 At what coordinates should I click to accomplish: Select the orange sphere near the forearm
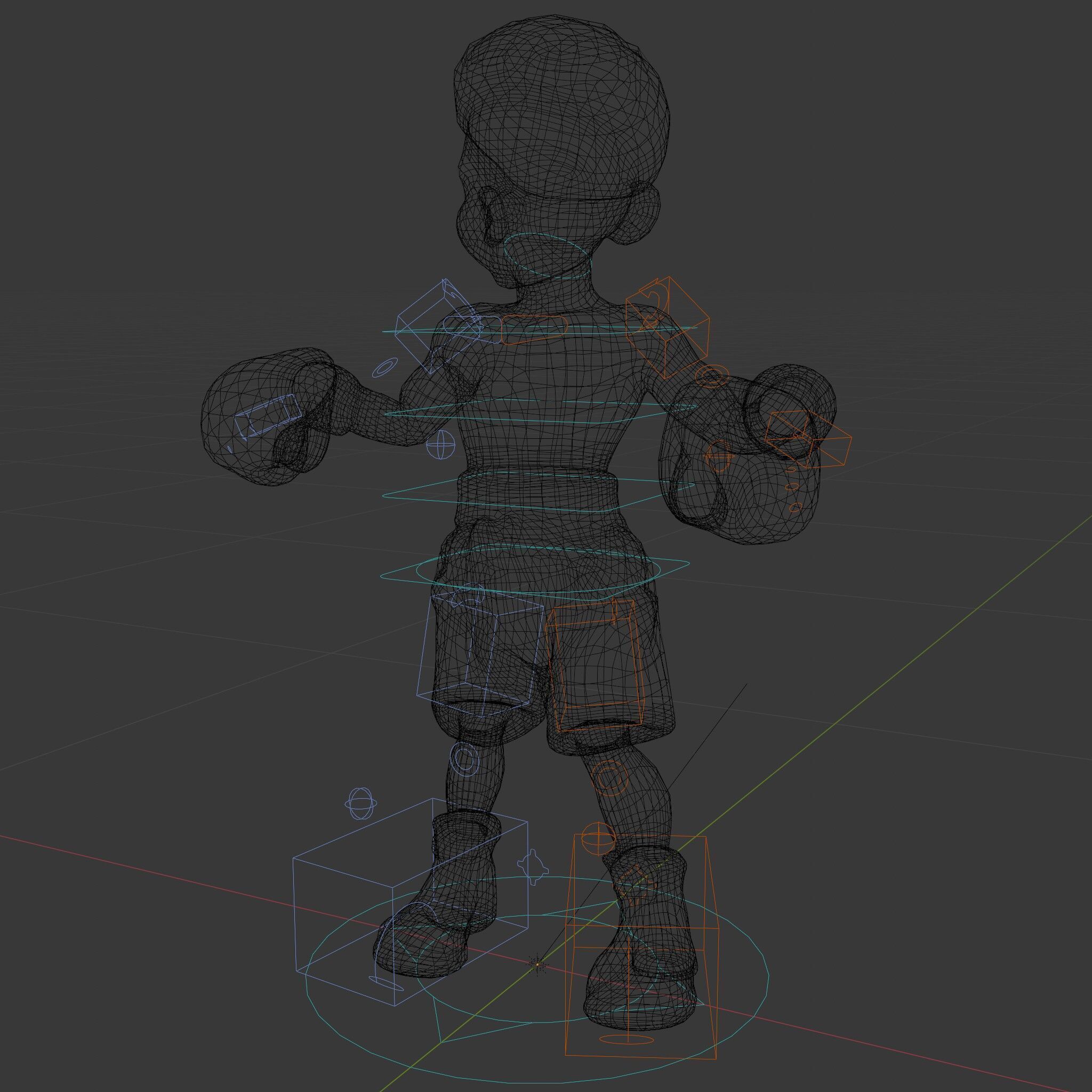click(x=720, y=455)
